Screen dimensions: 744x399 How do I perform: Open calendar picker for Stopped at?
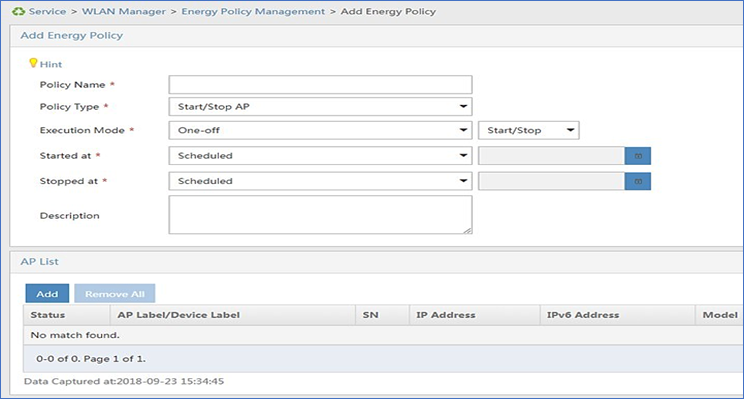point(638,181)
